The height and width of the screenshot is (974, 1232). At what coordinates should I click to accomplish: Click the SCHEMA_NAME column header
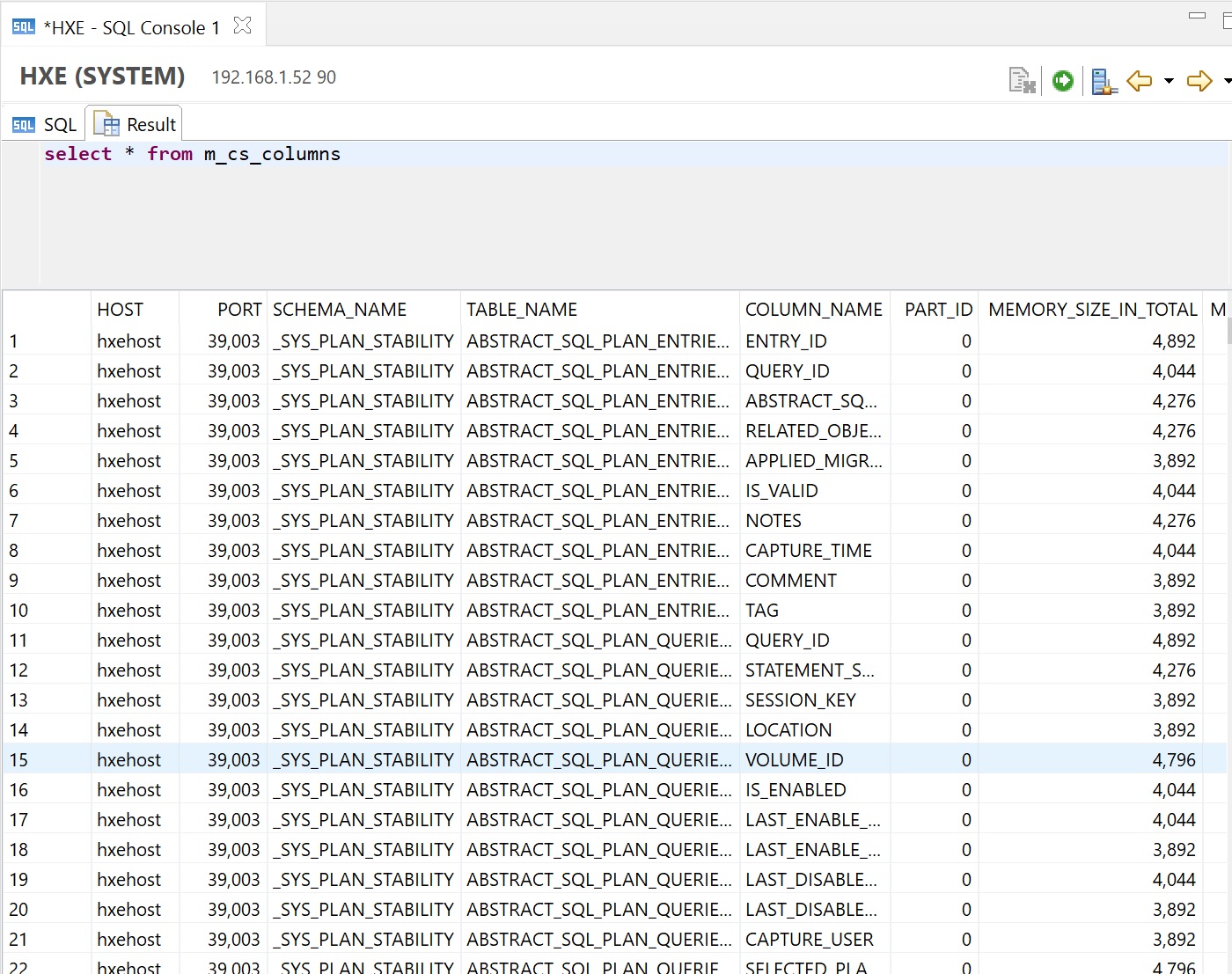point(340,310)
